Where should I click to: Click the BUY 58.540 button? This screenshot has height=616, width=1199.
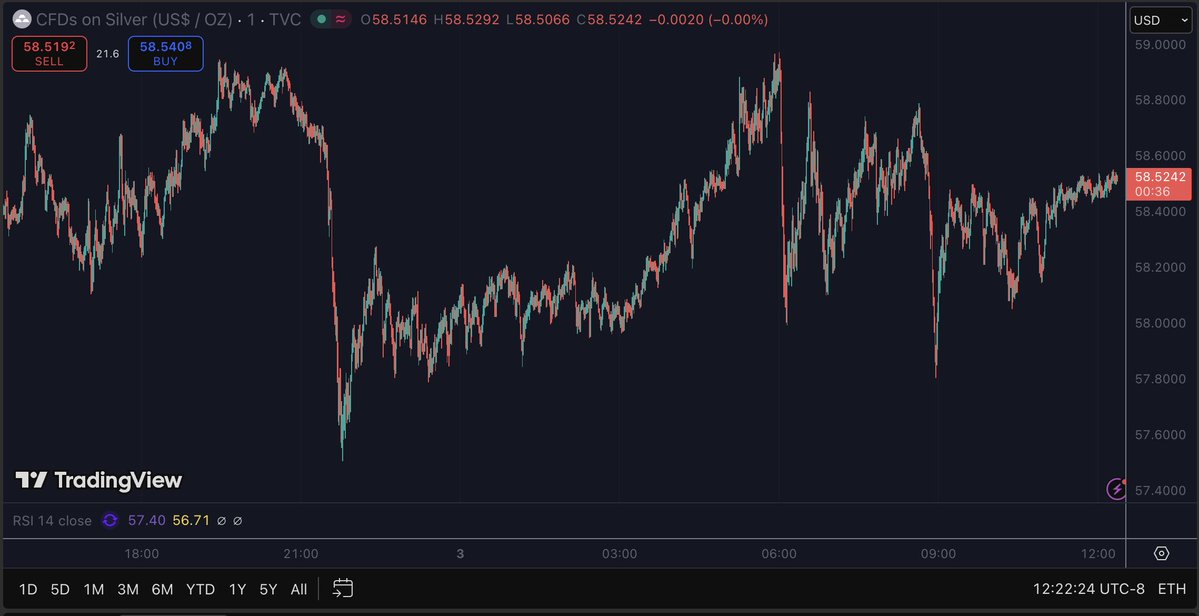(x=165, y=53)
